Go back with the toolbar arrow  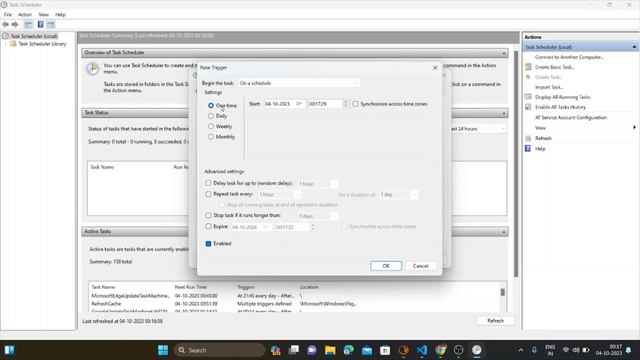[x=5, y=24]
